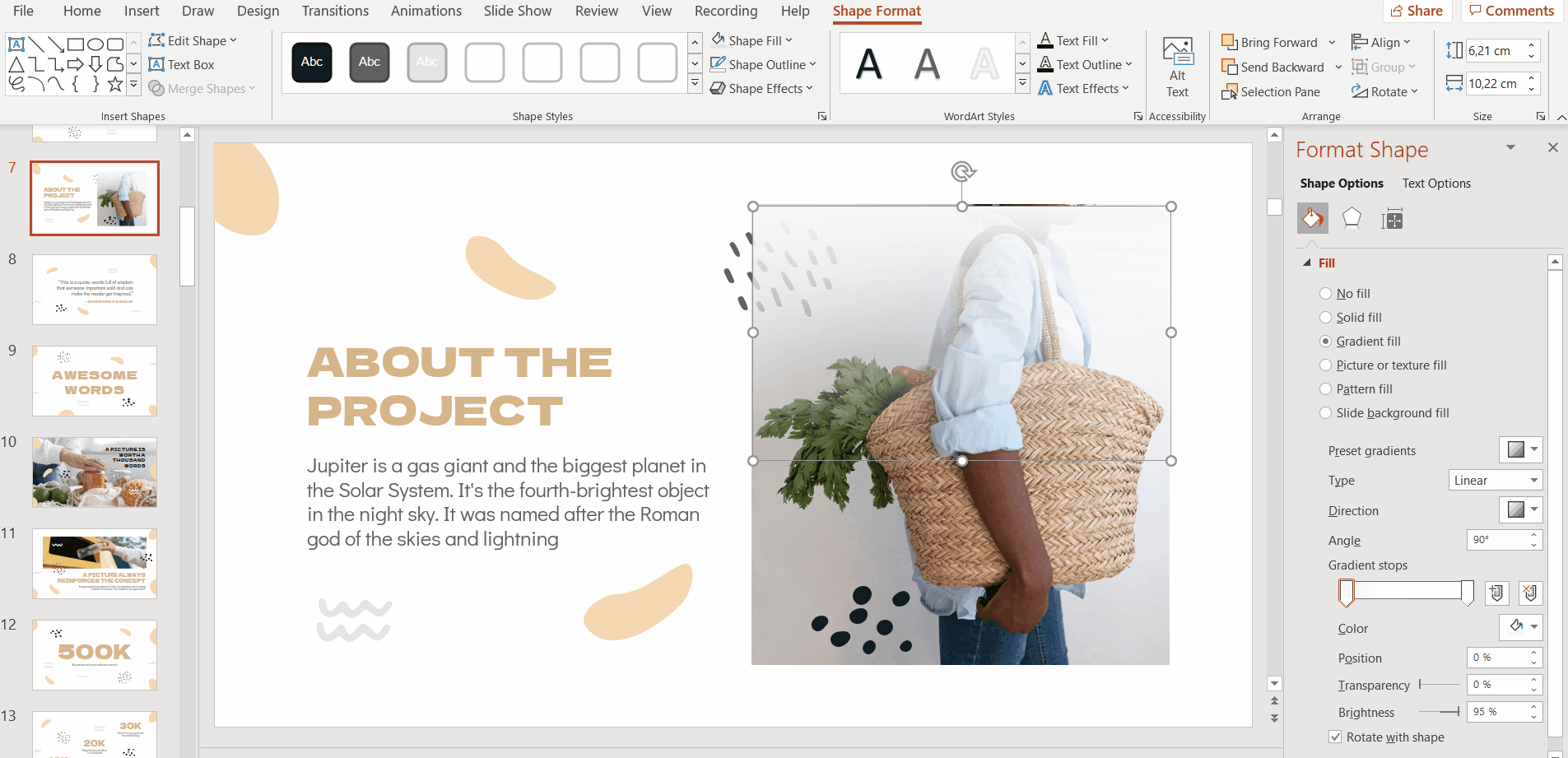Switch to the Insert tab

tap(142, 11)
